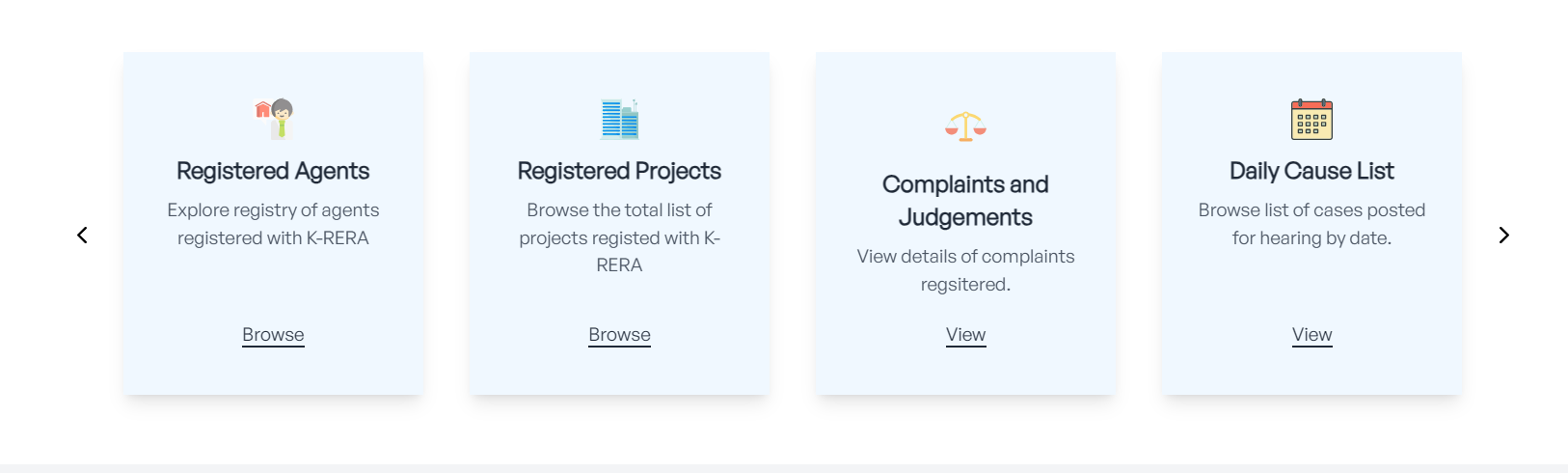Select the Registered Projects heading

coord(619,171)
